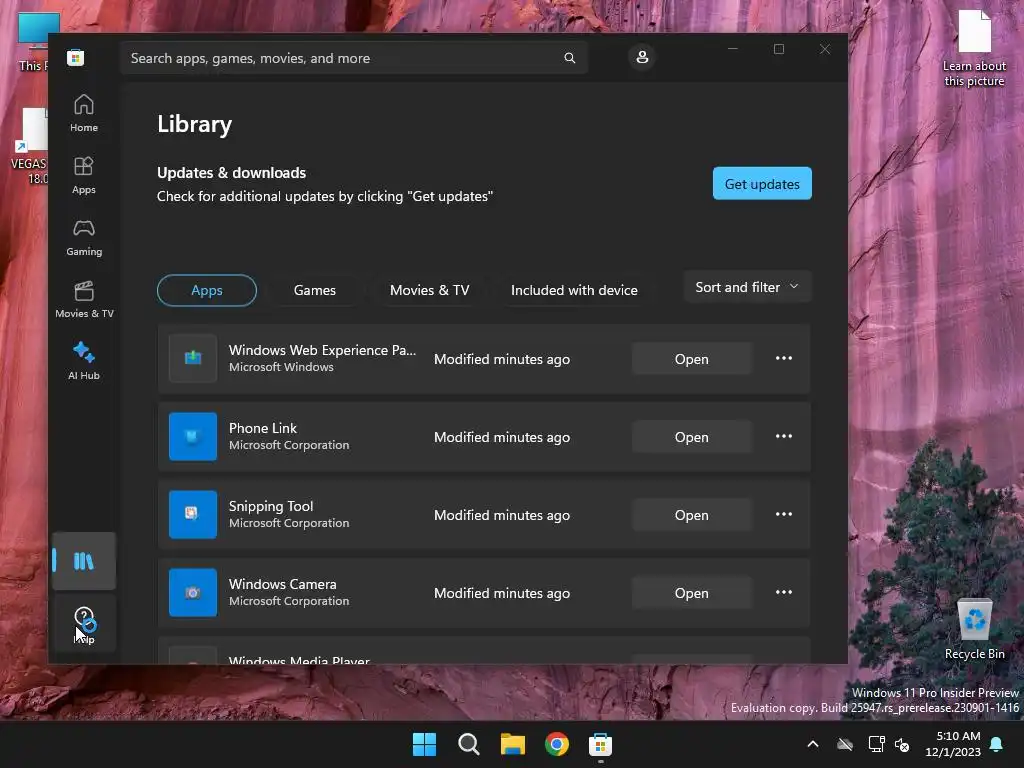Open Movies & TV in the sidebar

click(84, 300)
